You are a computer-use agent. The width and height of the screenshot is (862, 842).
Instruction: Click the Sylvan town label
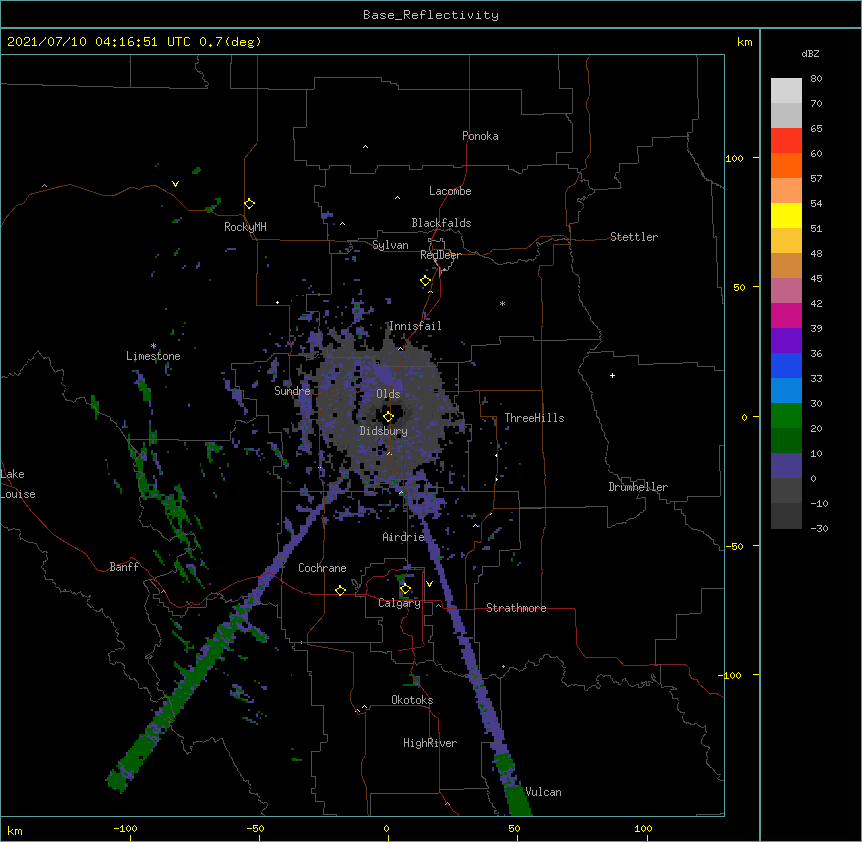(390, 245)
